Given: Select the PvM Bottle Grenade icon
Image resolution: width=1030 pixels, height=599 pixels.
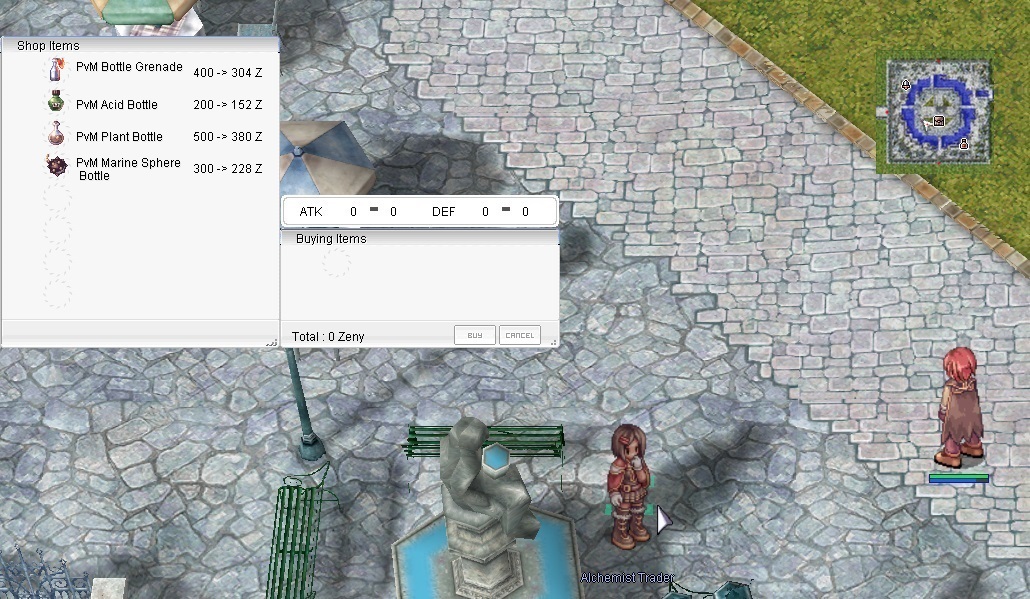Looking at the screenshot, I should [57, 70].
